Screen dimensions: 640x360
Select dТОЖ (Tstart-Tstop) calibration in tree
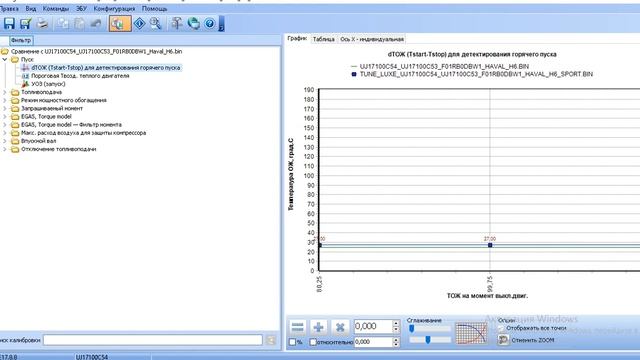pos(106,68)
